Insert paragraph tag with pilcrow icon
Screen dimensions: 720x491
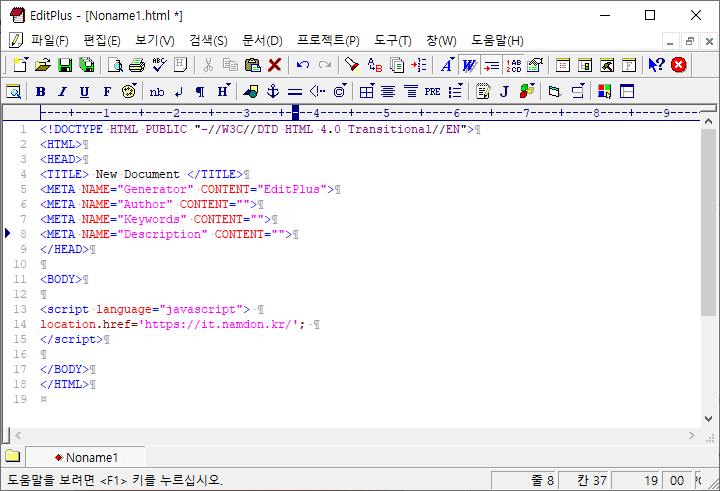click(x=200, y=92)
